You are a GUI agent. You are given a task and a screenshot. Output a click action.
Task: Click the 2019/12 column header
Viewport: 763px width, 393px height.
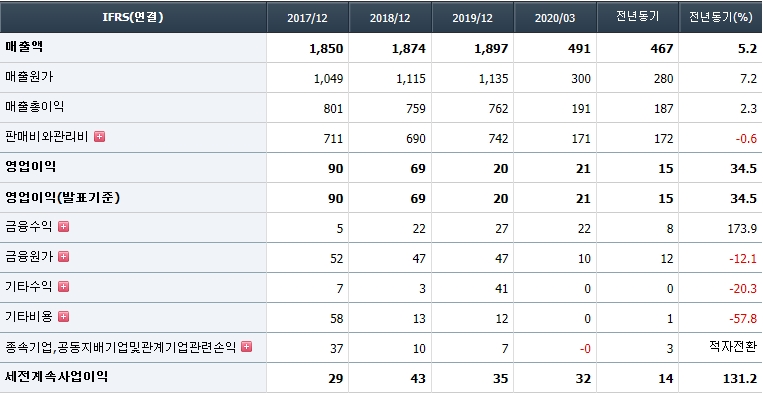coord(472,18)
